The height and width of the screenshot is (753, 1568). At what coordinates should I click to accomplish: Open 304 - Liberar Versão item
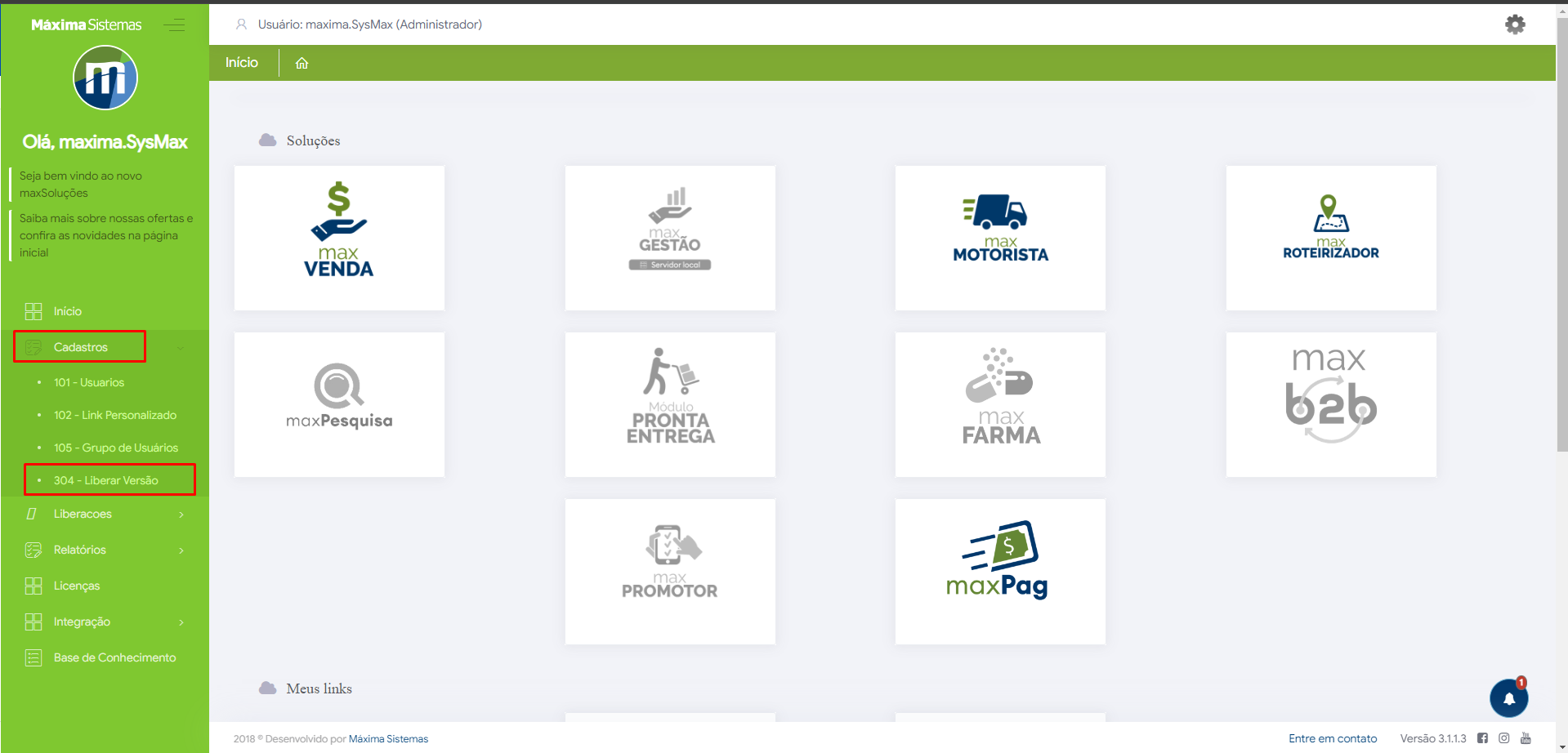click(105, 480)
